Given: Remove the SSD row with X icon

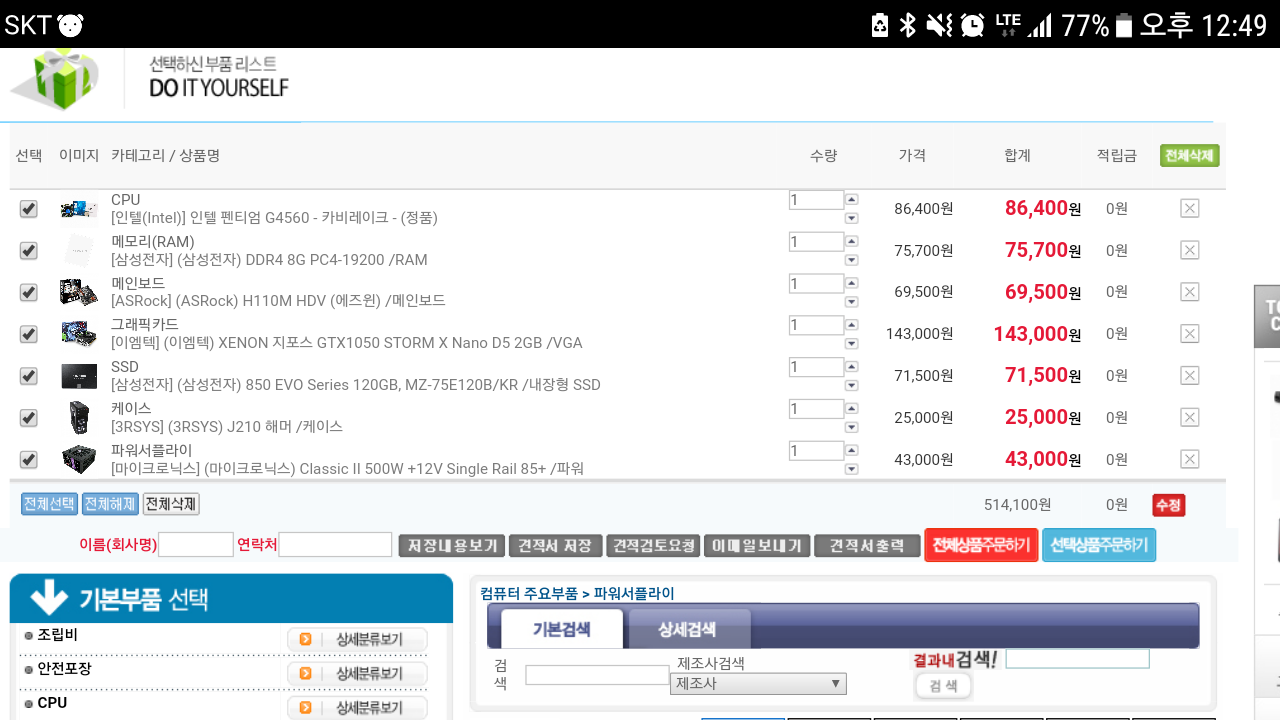Looking at the screenshot, I should pyautogui.click(x=1189, y=375).
